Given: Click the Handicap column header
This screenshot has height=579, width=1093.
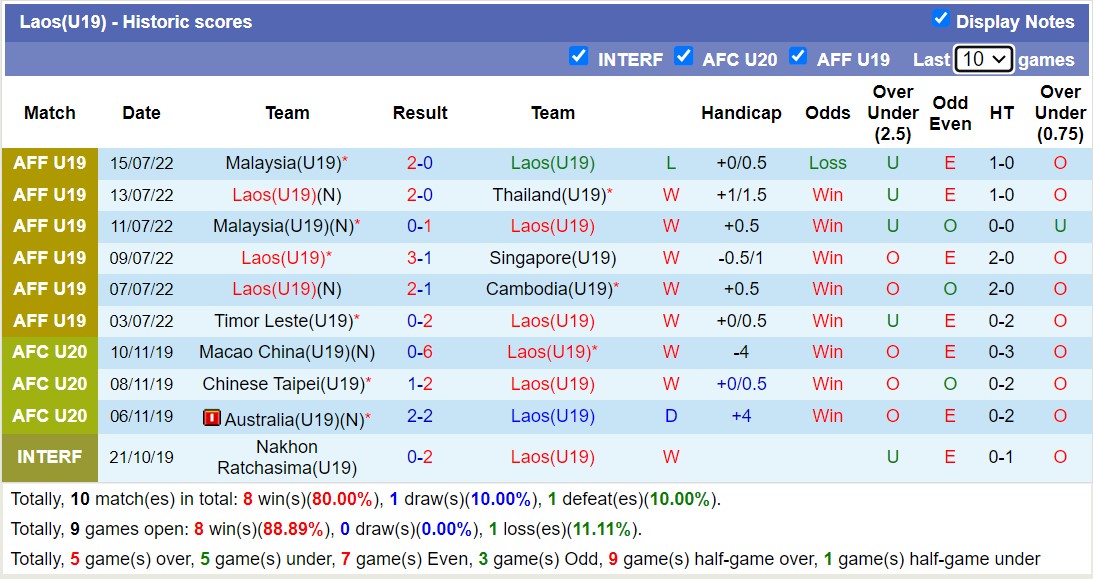Looking at the screenshot, I should (x=741, y=113).
